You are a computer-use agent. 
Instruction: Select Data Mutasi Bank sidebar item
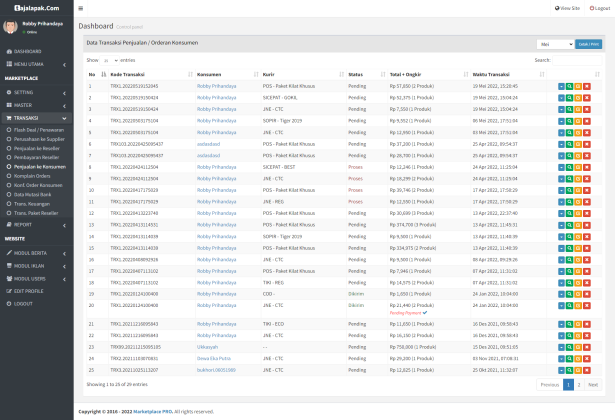point(32,193)
